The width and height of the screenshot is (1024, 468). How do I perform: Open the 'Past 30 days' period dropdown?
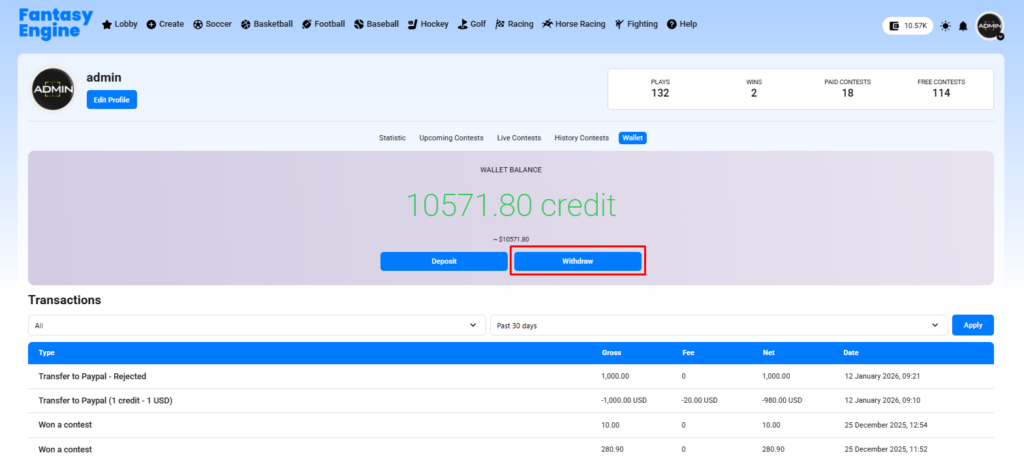(x=718, y=325)
